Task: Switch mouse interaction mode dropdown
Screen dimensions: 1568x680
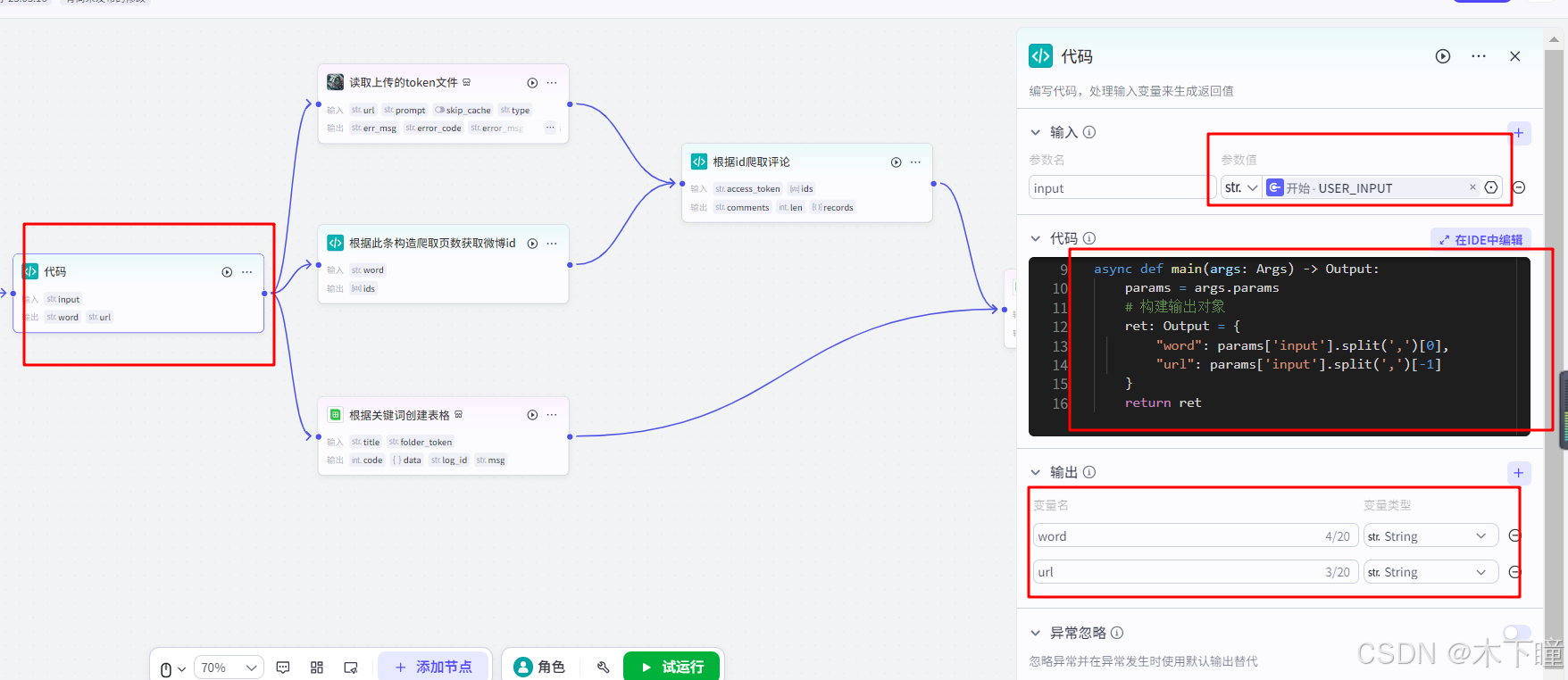Action: tap(172, 668)
